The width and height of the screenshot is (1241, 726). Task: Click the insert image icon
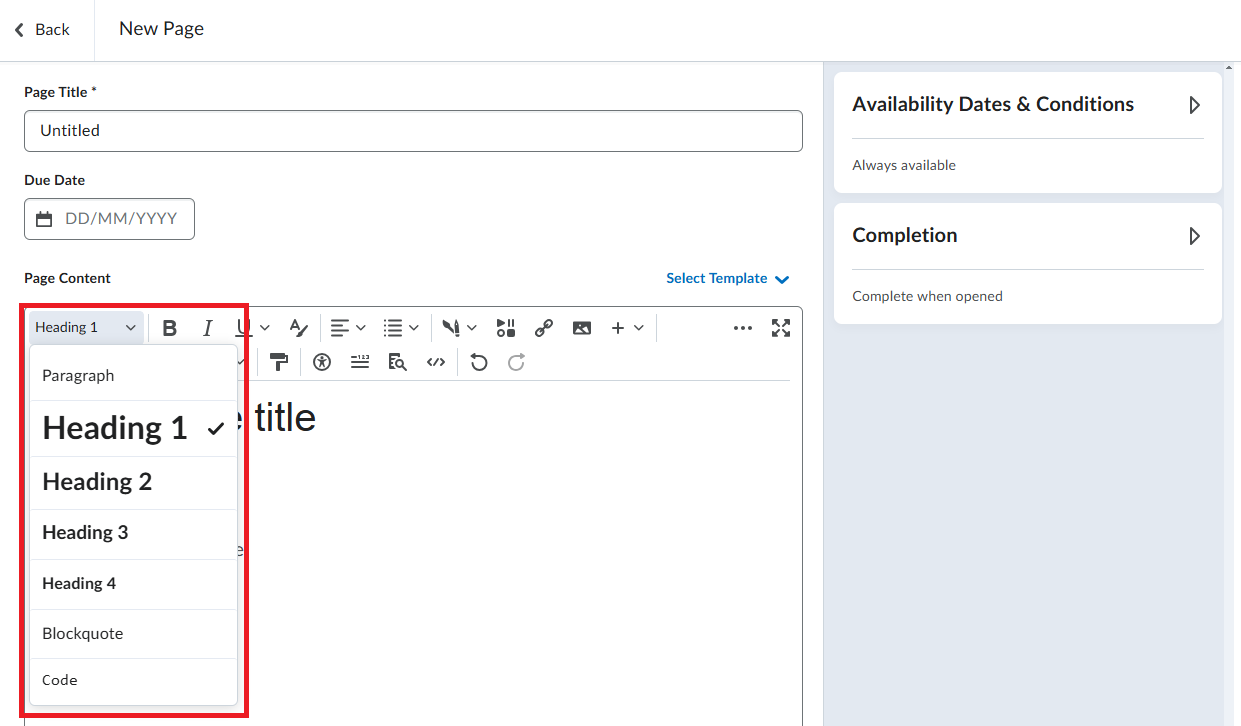[x=582, y=328]
